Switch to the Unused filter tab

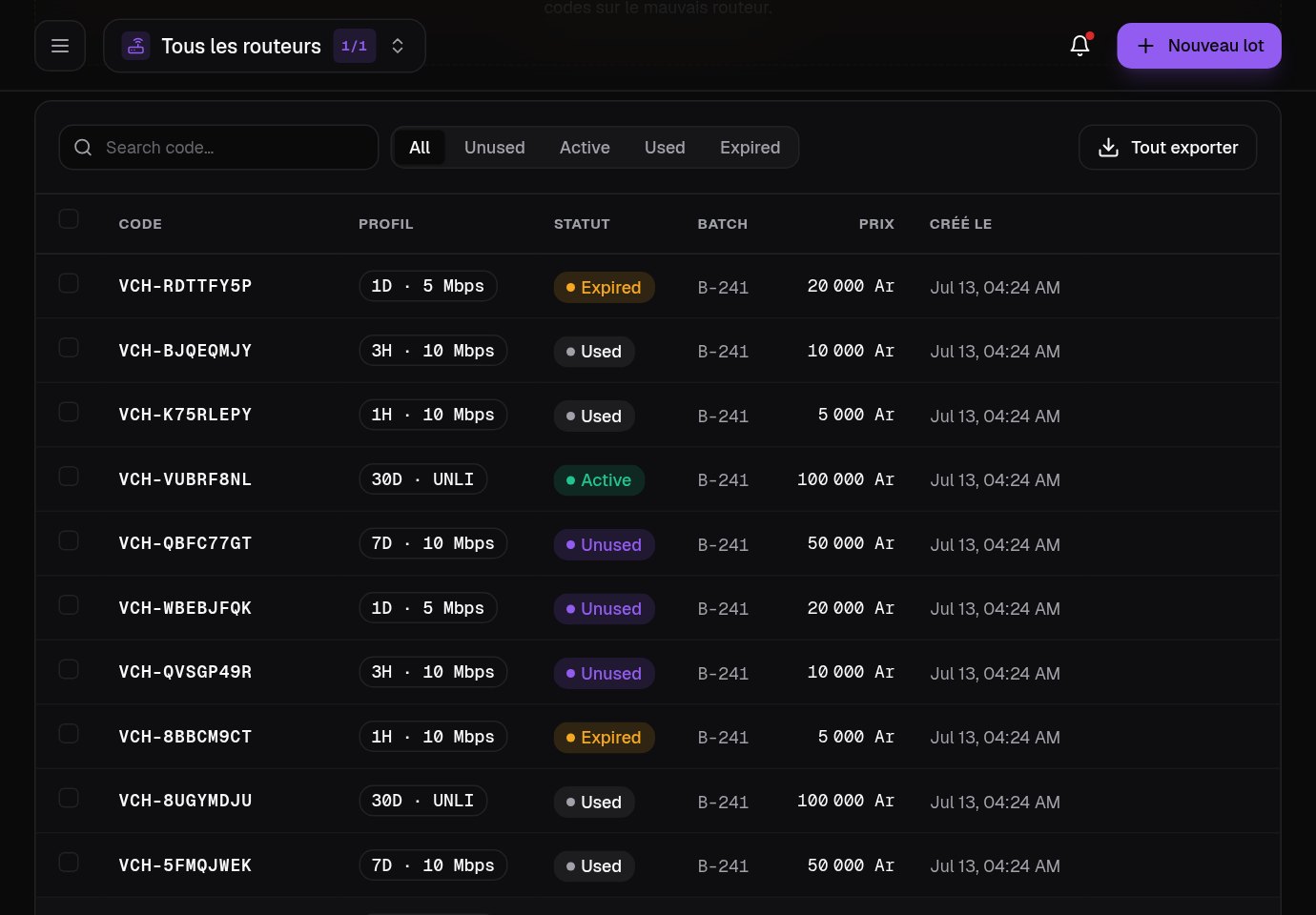(x=495, y=148)
